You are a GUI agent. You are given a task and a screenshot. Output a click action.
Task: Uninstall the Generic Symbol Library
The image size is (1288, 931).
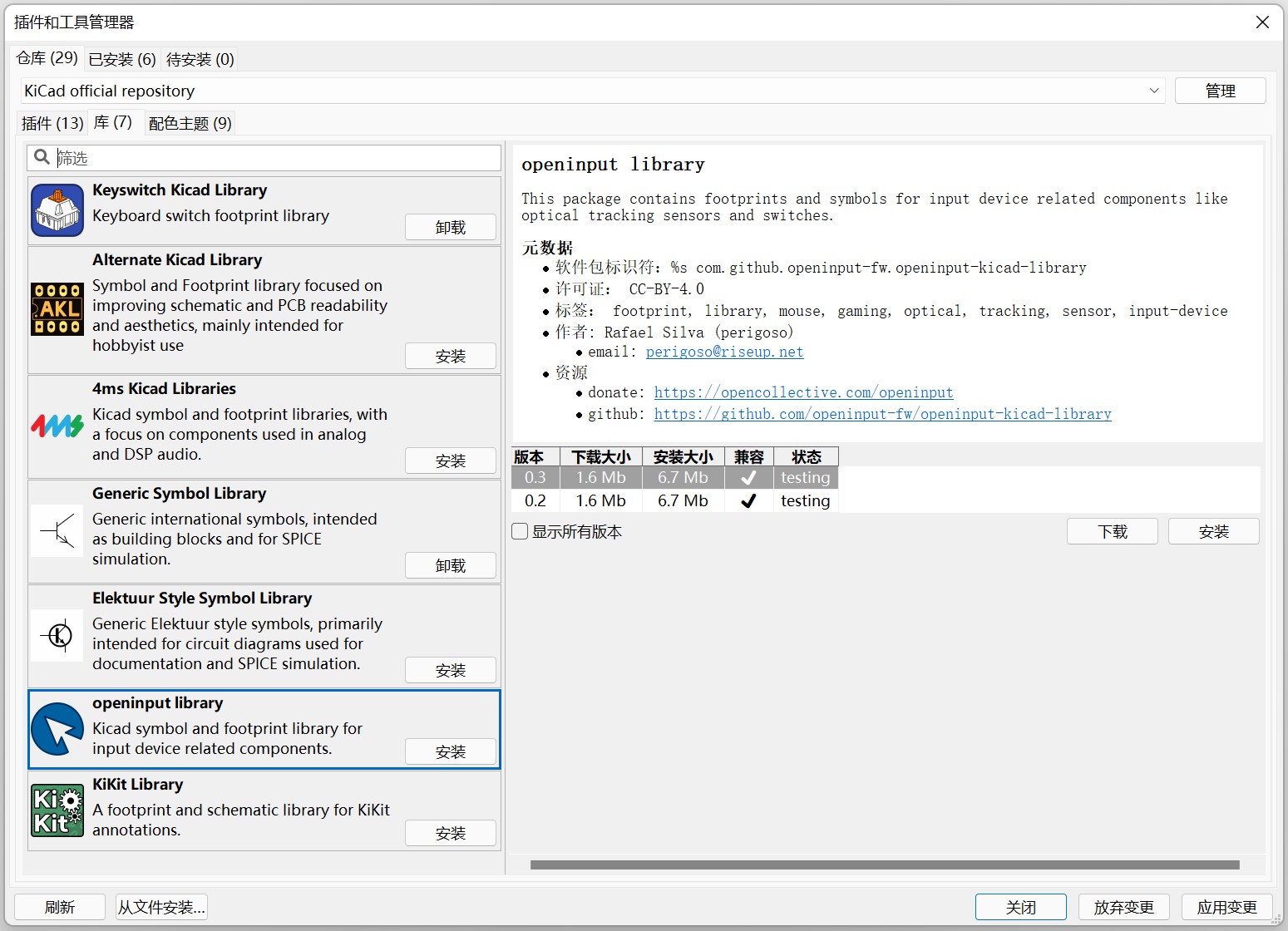pos(451,565)
